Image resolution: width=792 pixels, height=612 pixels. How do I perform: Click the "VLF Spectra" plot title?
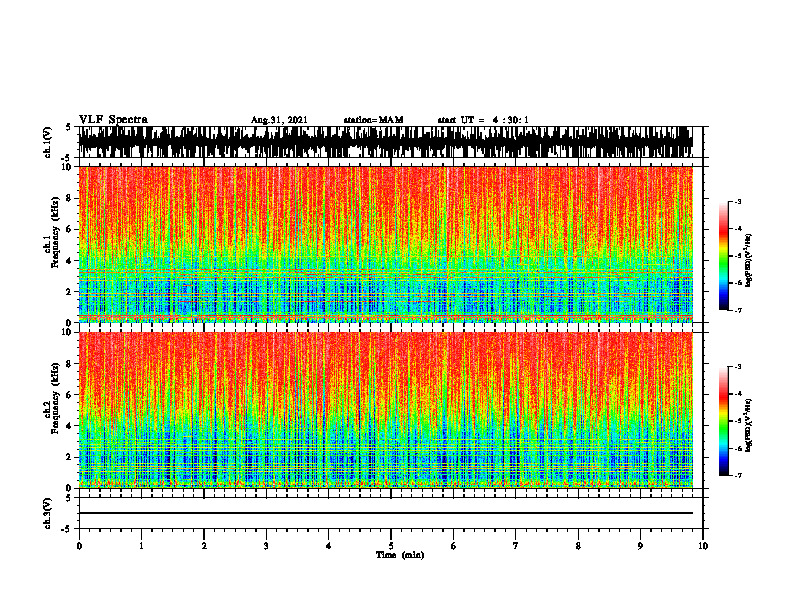point(113,120)
